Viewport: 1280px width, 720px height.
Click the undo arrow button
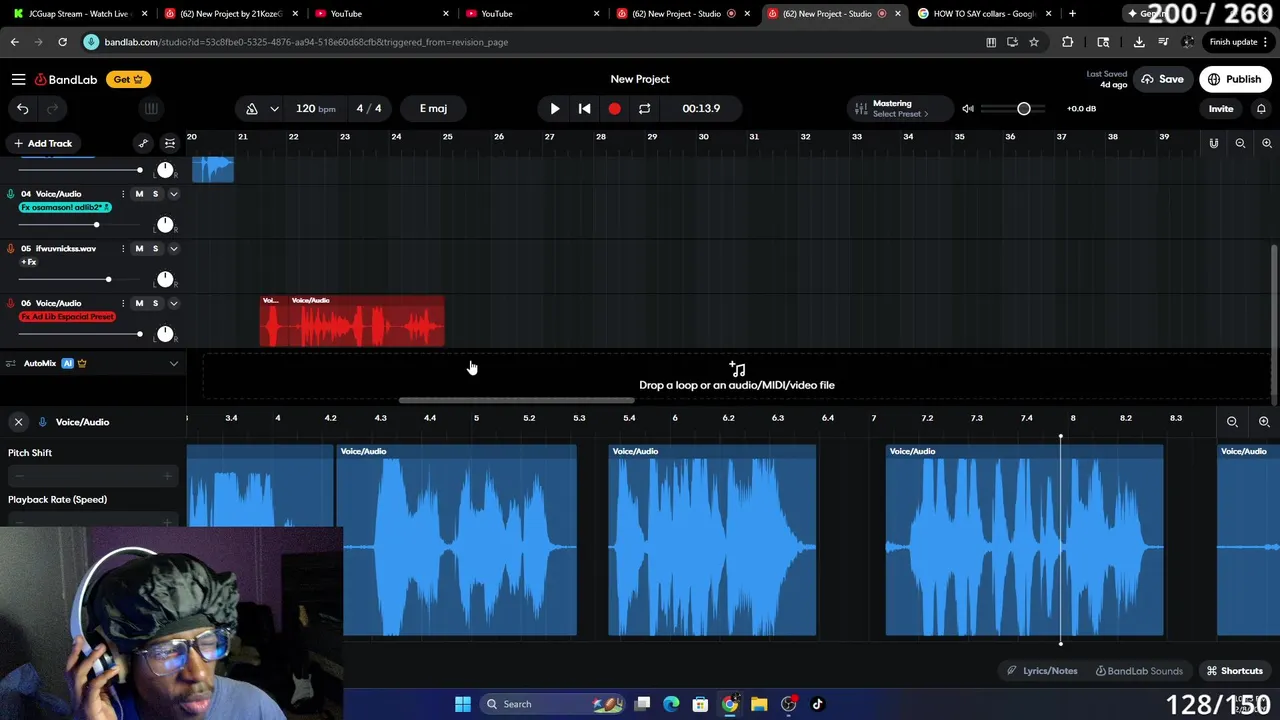tap(23, 108)
